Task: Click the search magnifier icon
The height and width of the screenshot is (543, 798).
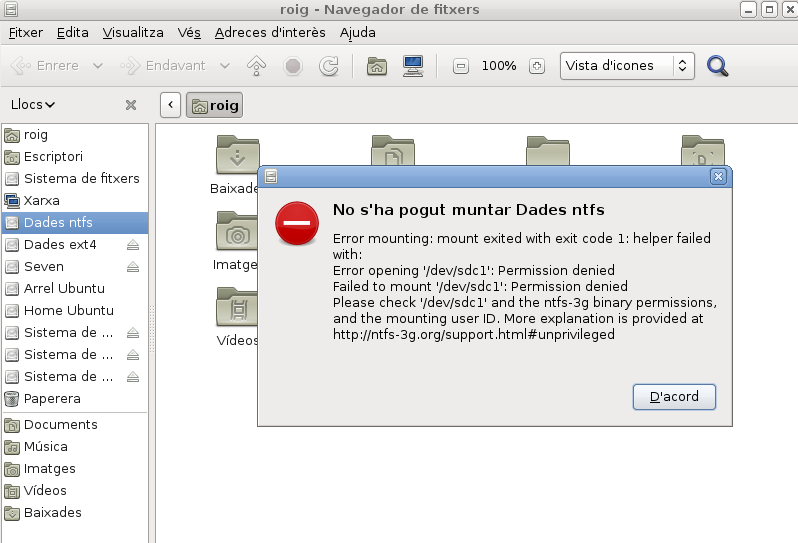Action: 718,66
